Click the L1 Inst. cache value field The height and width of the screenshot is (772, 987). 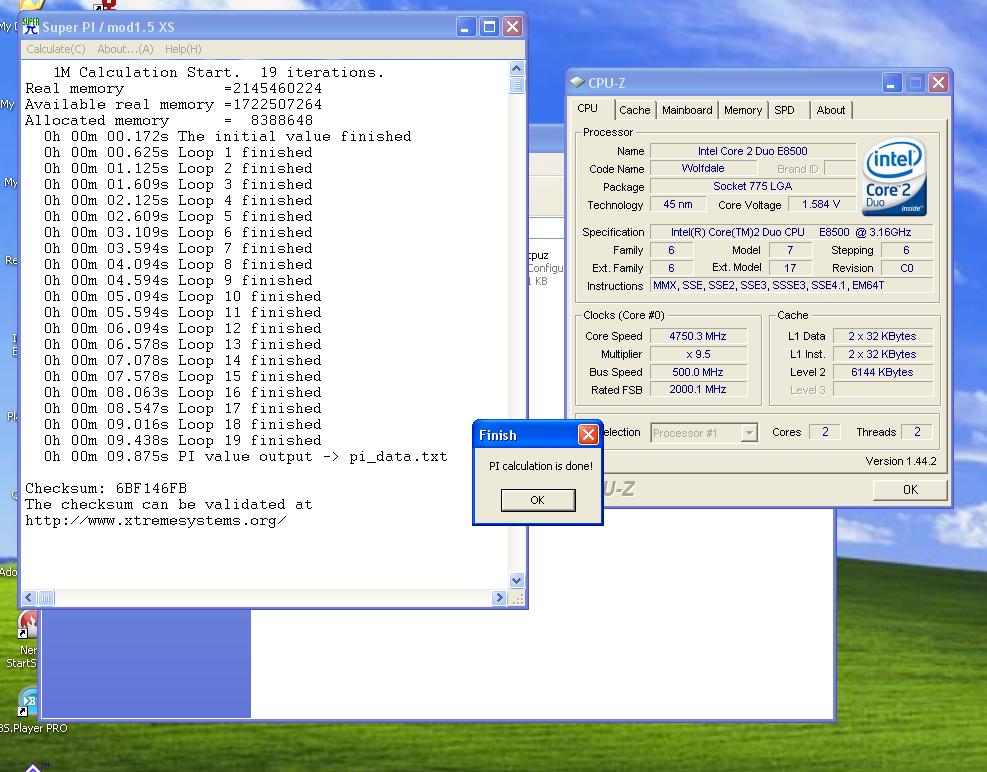pyautogui.click(x=883, y=354)
